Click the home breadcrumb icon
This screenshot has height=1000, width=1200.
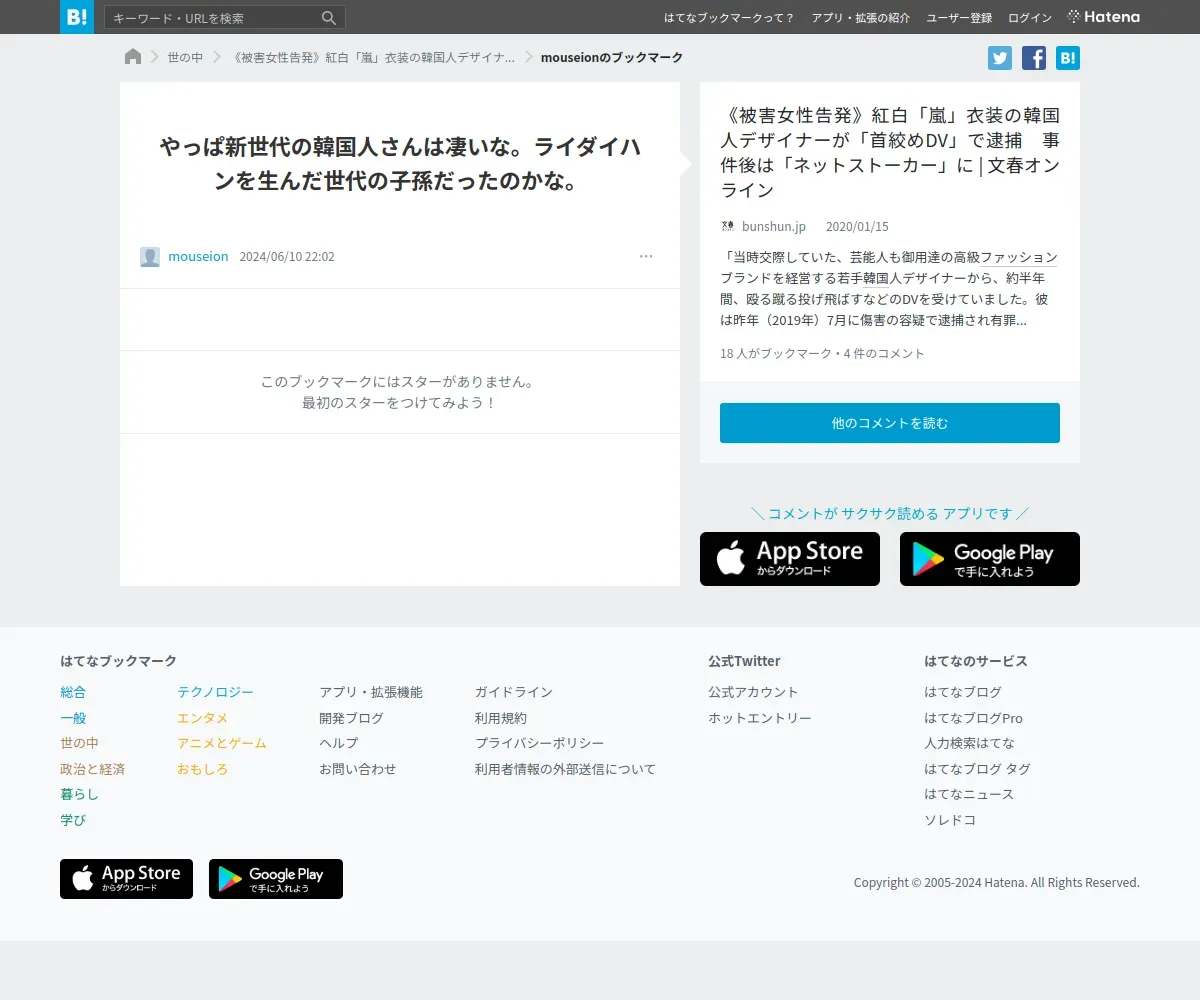(x=133, y=57)
